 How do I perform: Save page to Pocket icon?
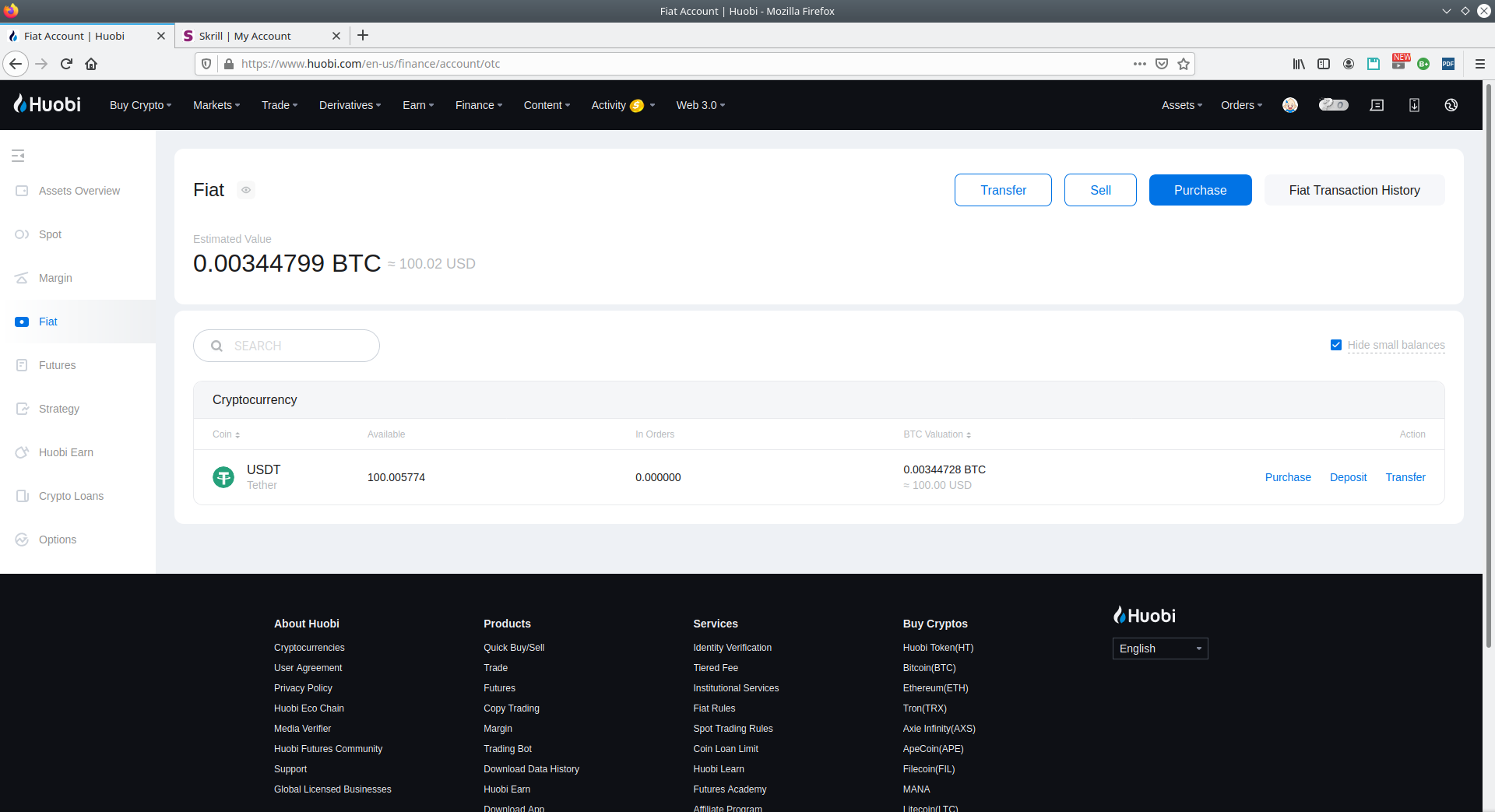[x=1162, y=64]
